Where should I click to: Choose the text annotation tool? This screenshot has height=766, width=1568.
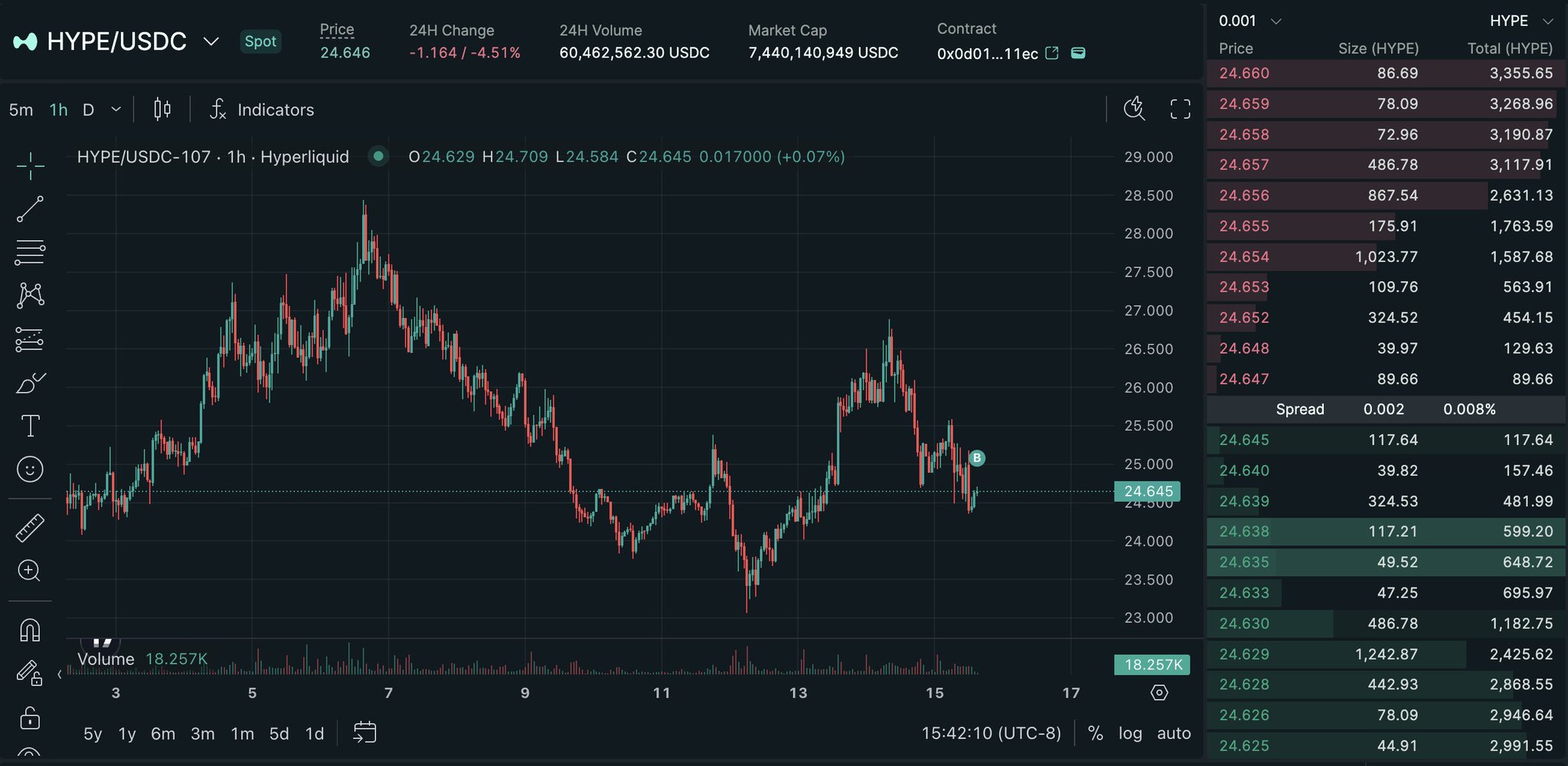point(30,426)
